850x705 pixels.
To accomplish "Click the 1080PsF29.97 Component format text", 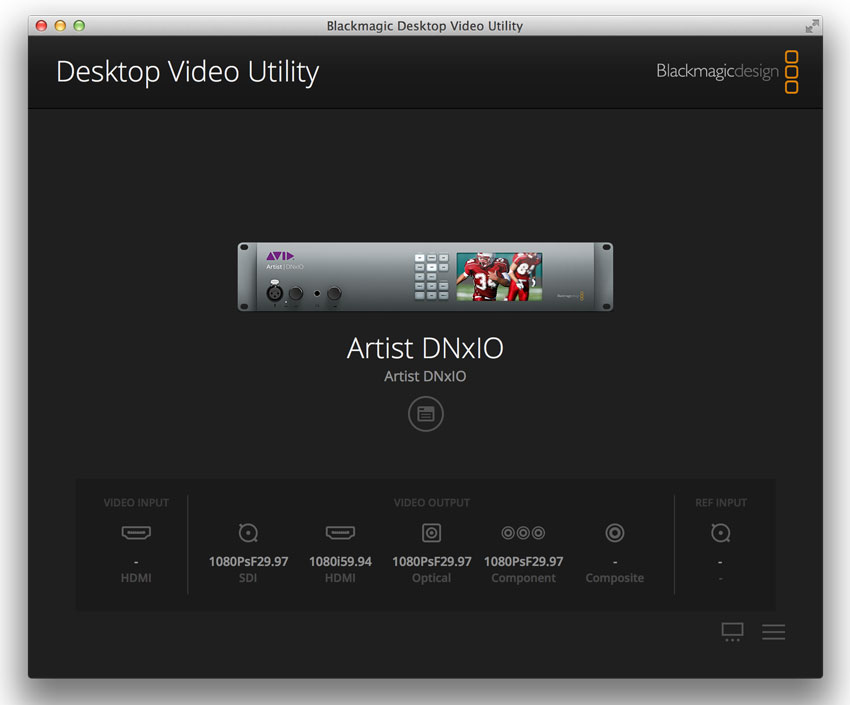I will tap(523, 561).
